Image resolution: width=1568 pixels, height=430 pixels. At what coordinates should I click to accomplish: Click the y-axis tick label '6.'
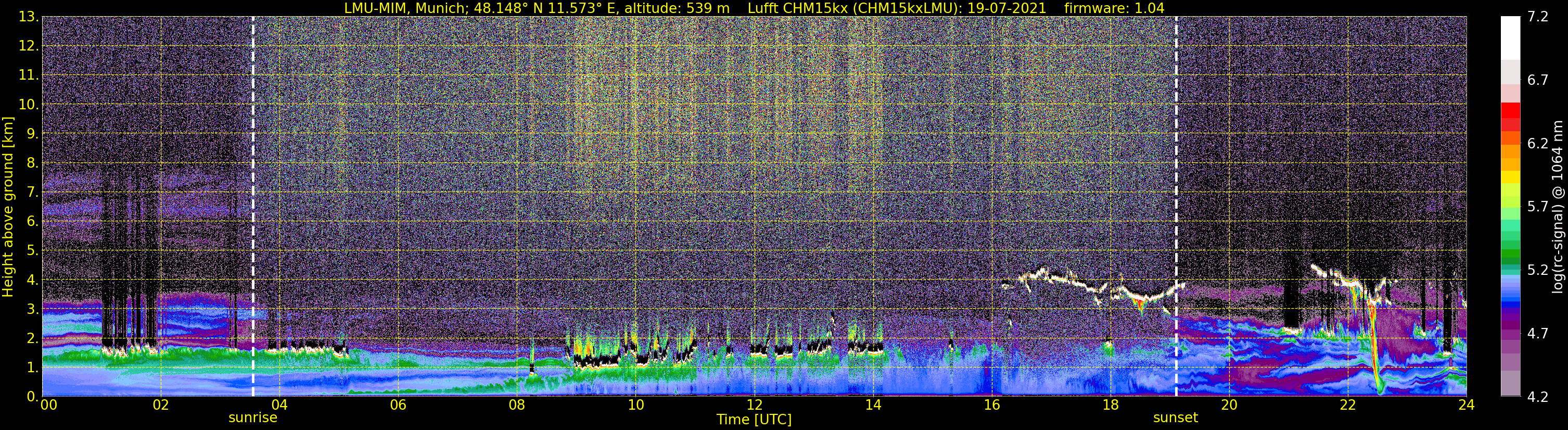click(32, 222)
